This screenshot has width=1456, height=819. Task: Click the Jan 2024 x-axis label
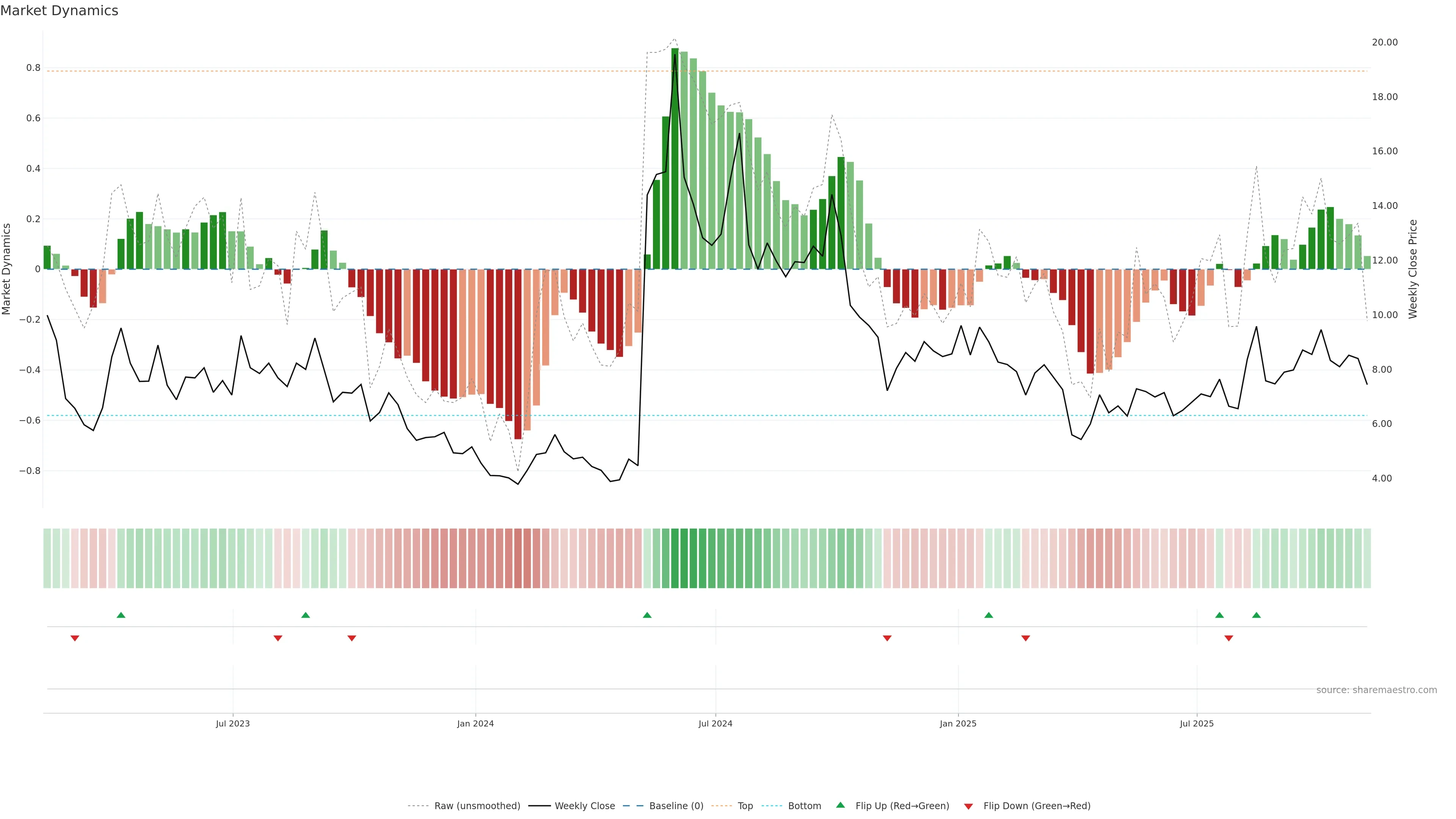tap(475, 723)
